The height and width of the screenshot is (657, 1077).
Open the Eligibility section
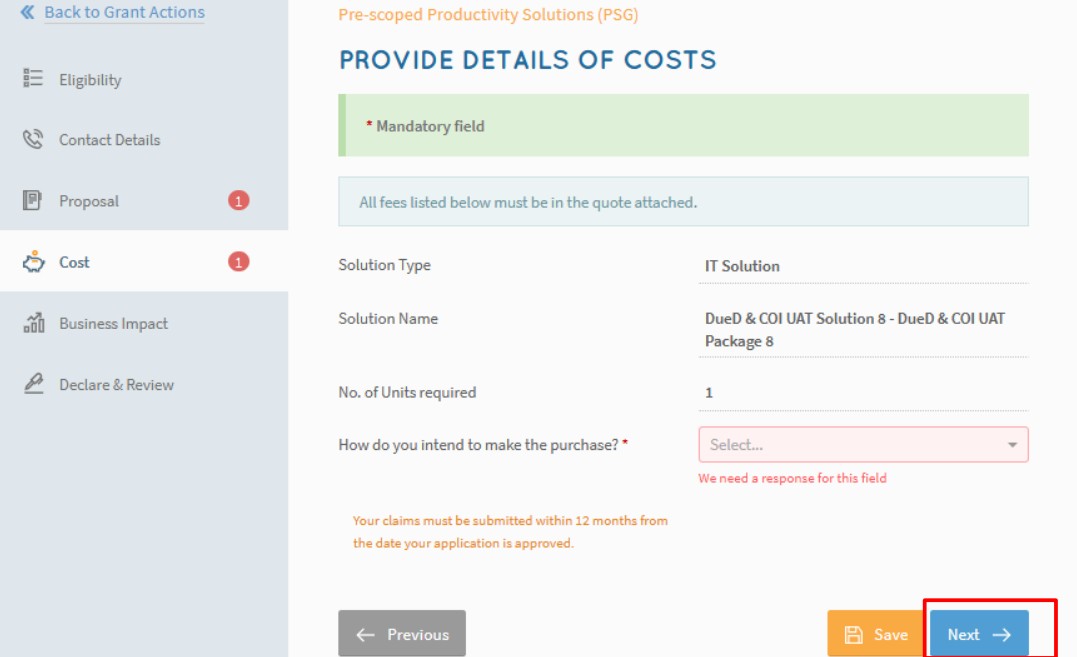[90, 80]
